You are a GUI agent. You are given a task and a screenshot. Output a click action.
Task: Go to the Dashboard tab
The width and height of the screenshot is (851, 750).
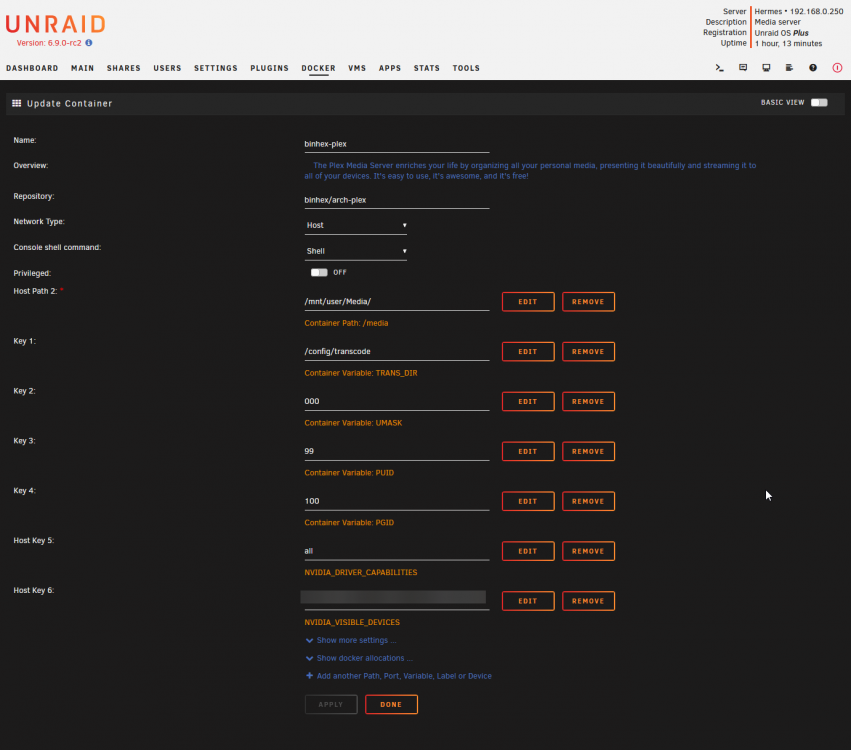[x=32, y=68]
